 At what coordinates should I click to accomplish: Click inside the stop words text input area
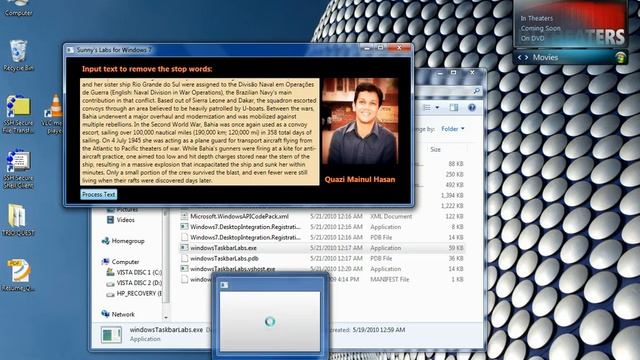(200, 132)
